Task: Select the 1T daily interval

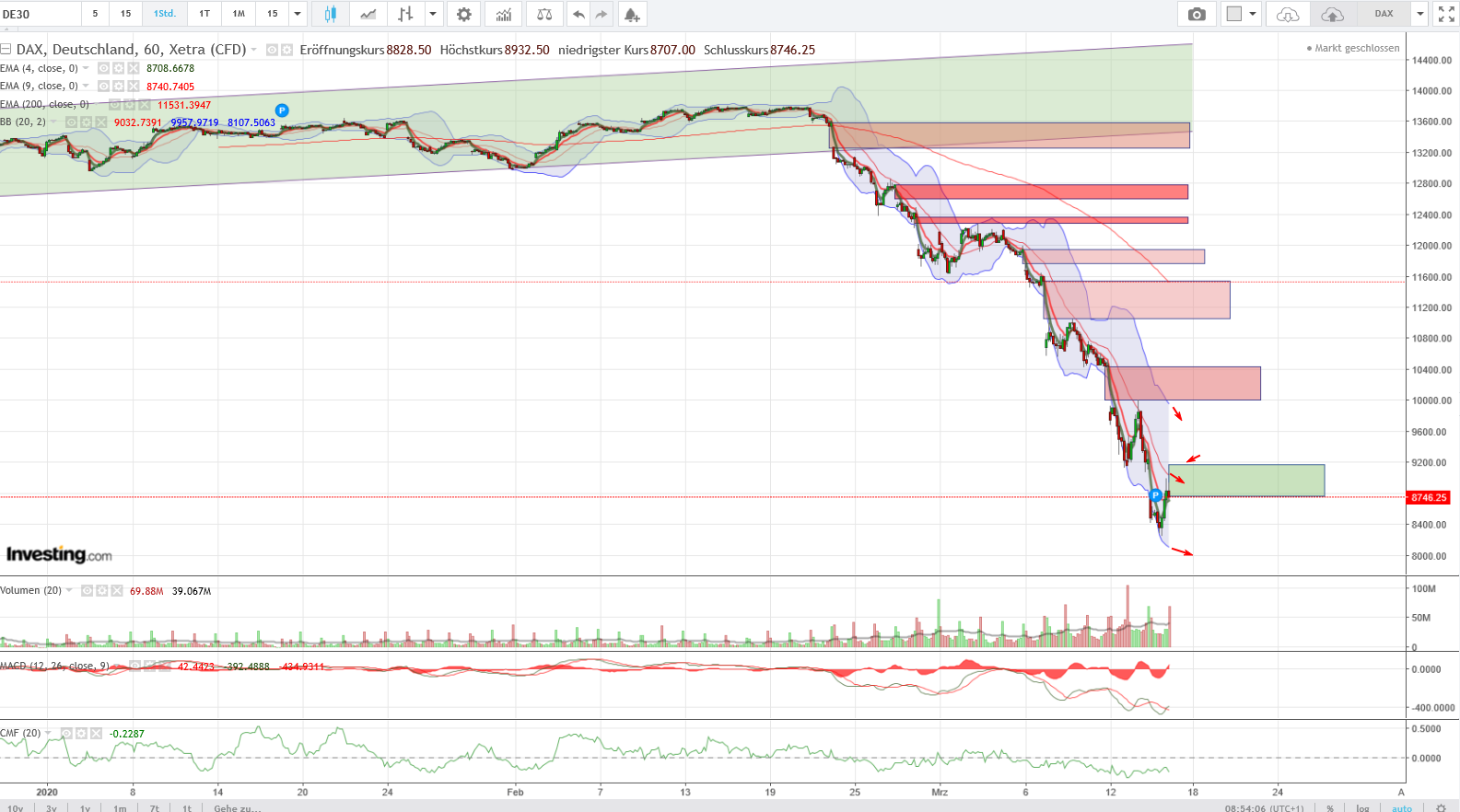Action: click(204, 14)
